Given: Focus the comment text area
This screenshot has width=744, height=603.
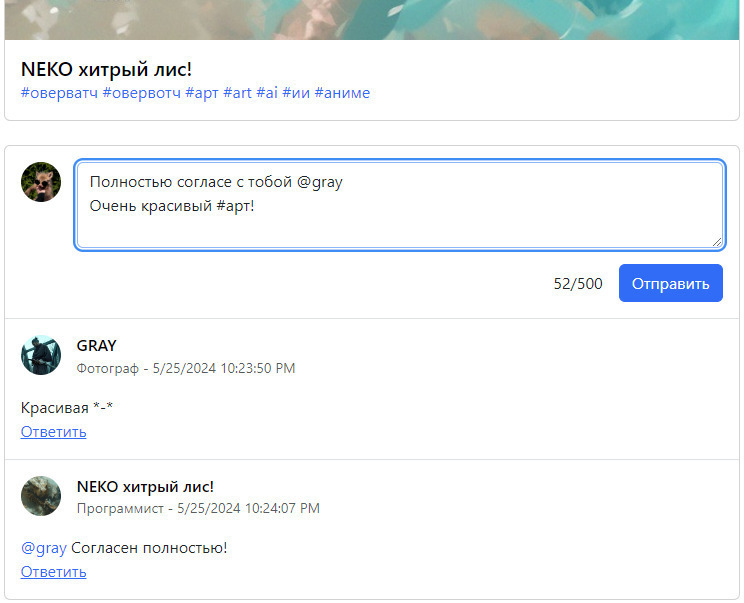Looking at the screenshot, I should [x=399, y=204].
